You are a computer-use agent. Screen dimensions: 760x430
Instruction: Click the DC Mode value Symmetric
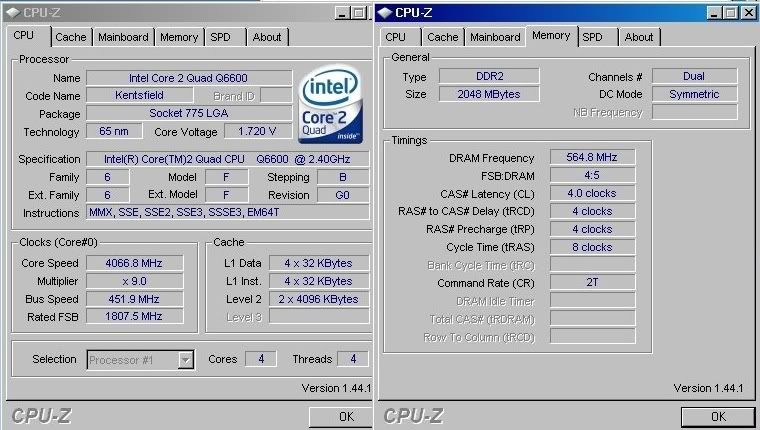[x=695, y=95]
